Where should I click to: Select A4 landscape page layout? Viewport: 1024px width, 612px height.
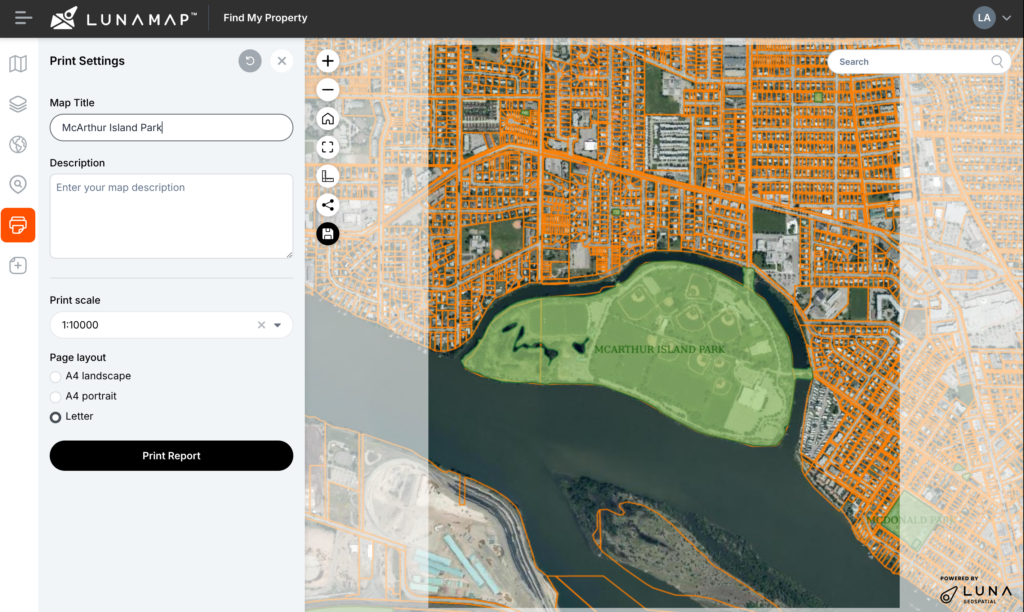pos(56,376)
